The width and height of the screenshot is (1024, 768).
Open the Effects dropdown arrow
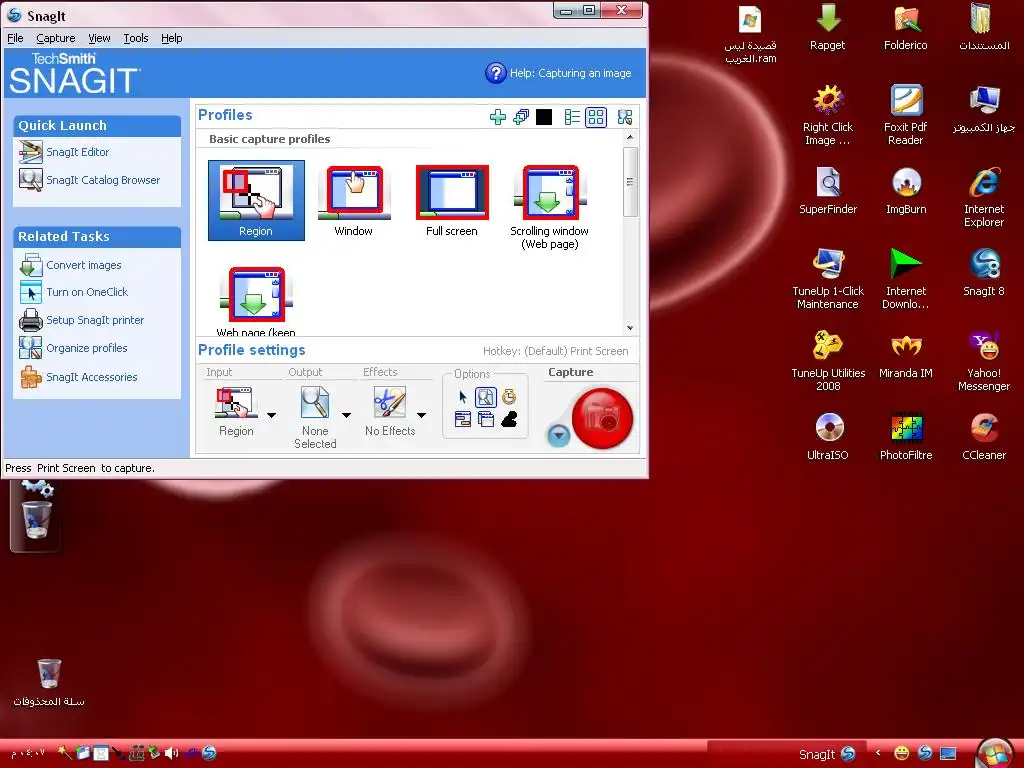tap(421, 415)
